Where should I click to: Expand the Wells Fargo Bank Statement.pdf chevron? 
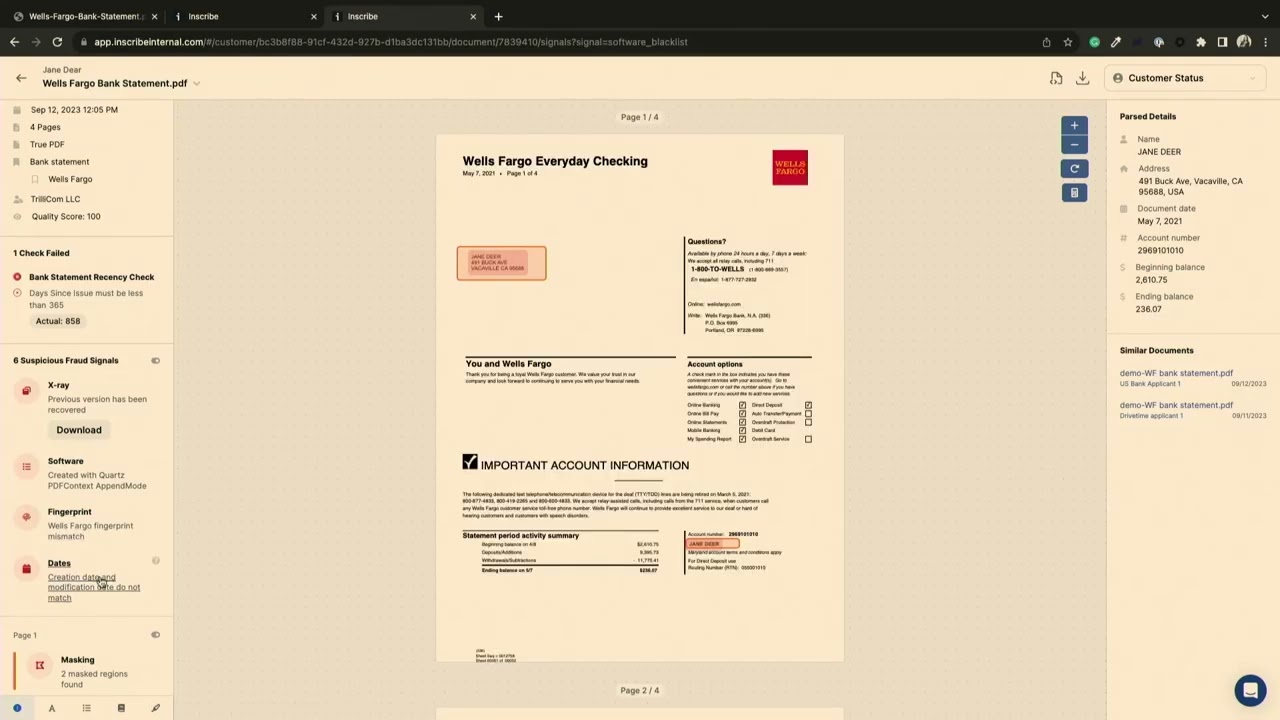(196, 83)
